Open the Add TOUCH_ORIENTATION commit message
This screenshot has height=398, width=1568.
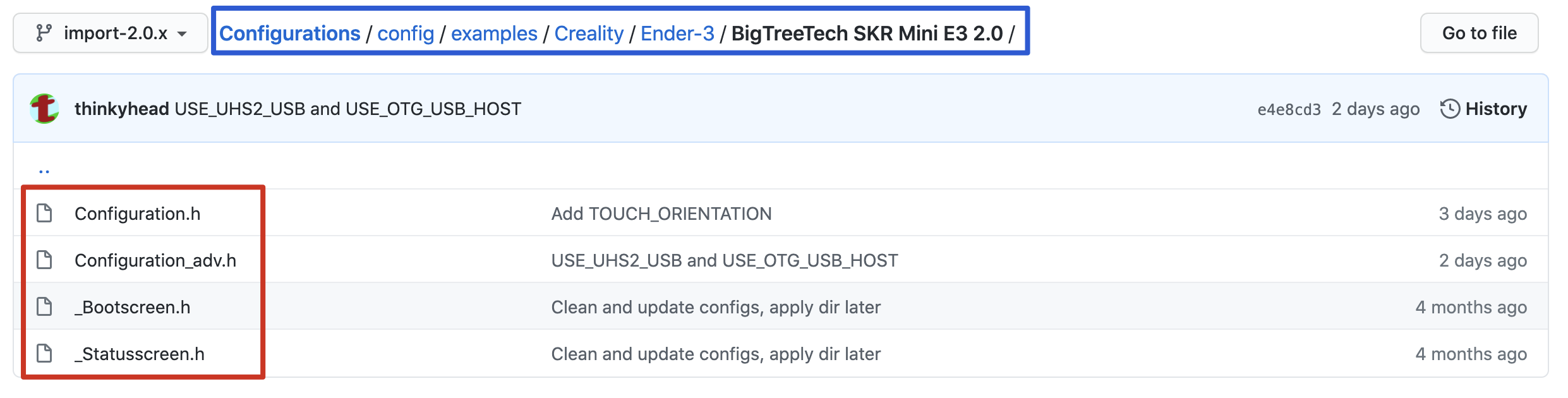point(661,214)
